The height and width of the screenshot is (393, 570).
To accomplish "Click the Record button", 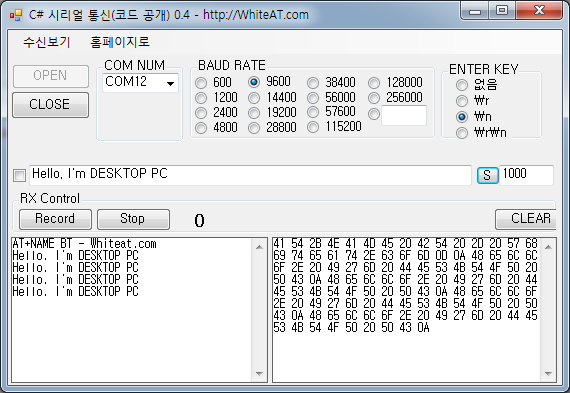I will (55, 219).
